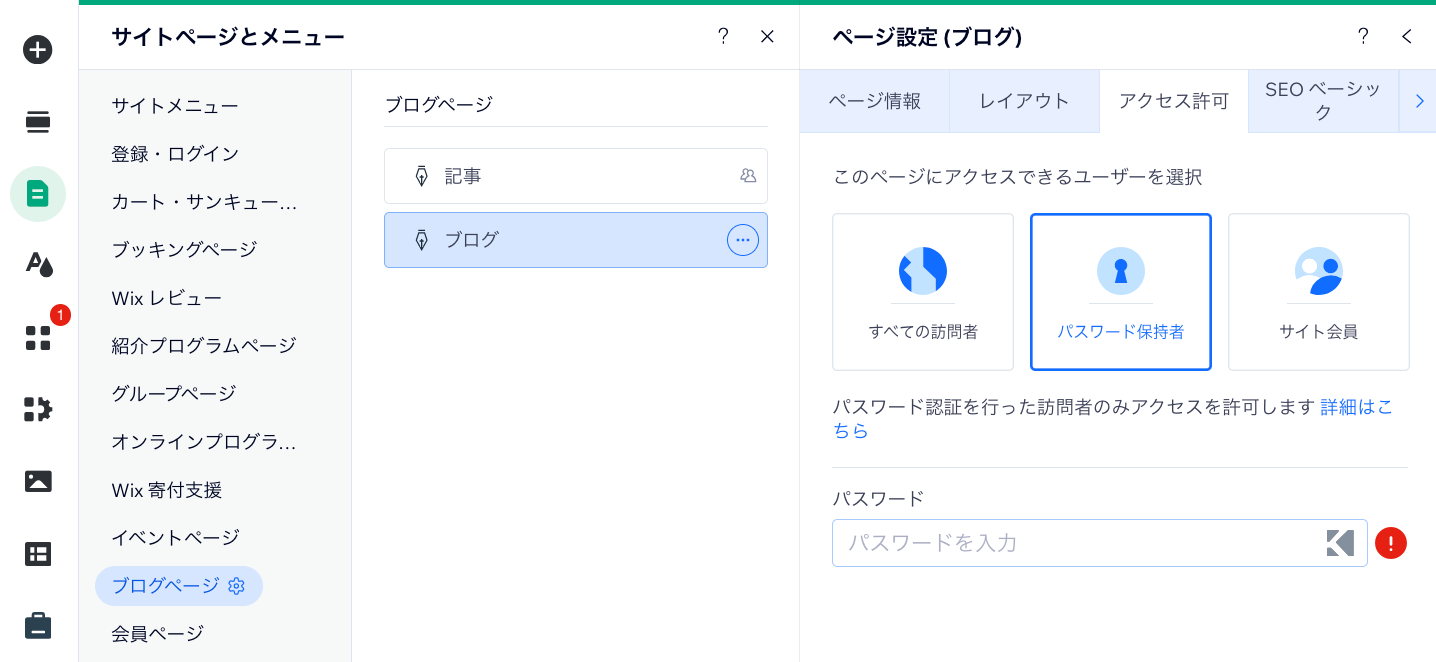Viewport: 1436px width, 662px height.
Task: Open the App Market with notification badge
Action: pos(38,339)
